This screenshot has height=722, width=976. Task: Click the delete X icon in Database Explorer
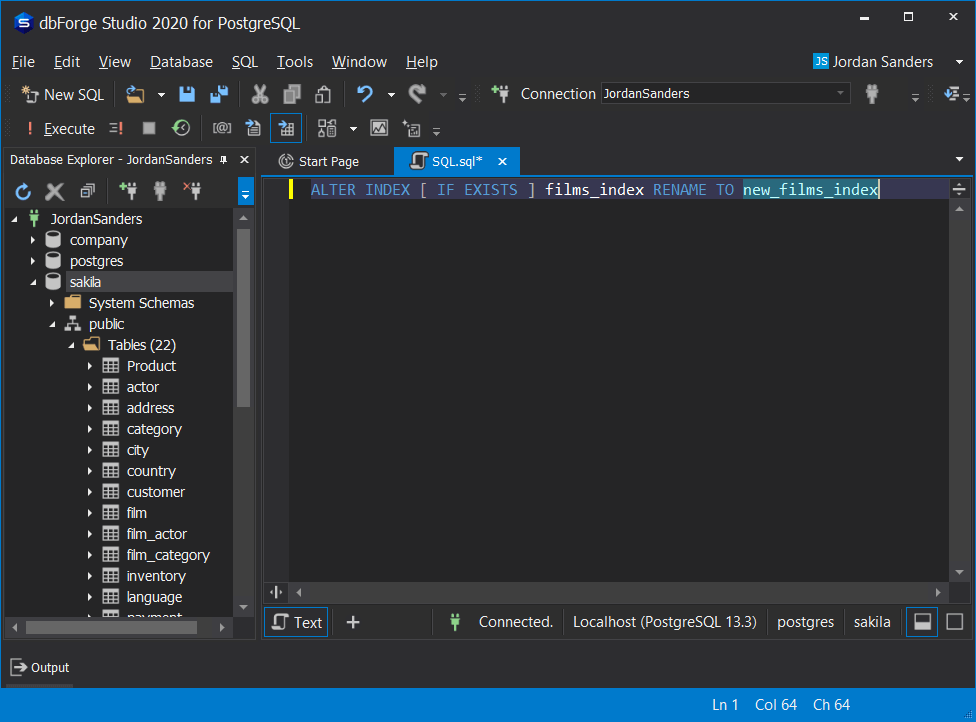[x=55, y=191]
